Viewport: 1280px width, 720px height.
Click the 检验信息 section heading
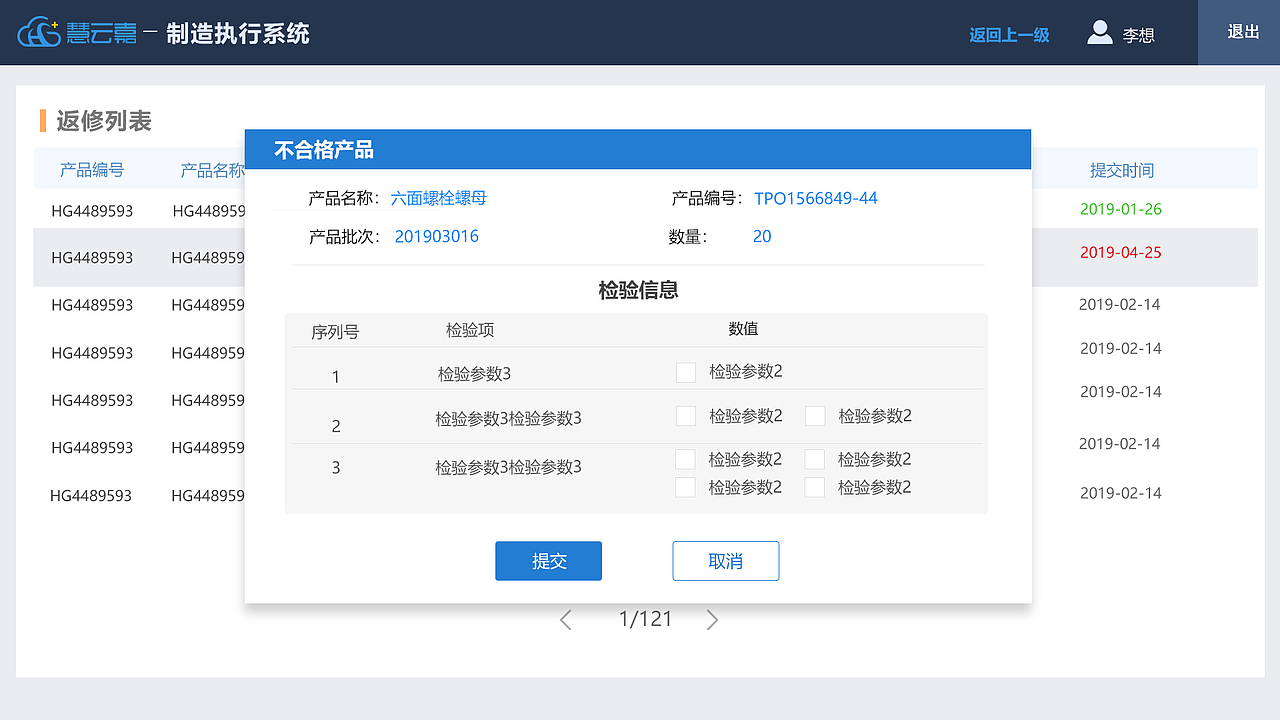638,290
